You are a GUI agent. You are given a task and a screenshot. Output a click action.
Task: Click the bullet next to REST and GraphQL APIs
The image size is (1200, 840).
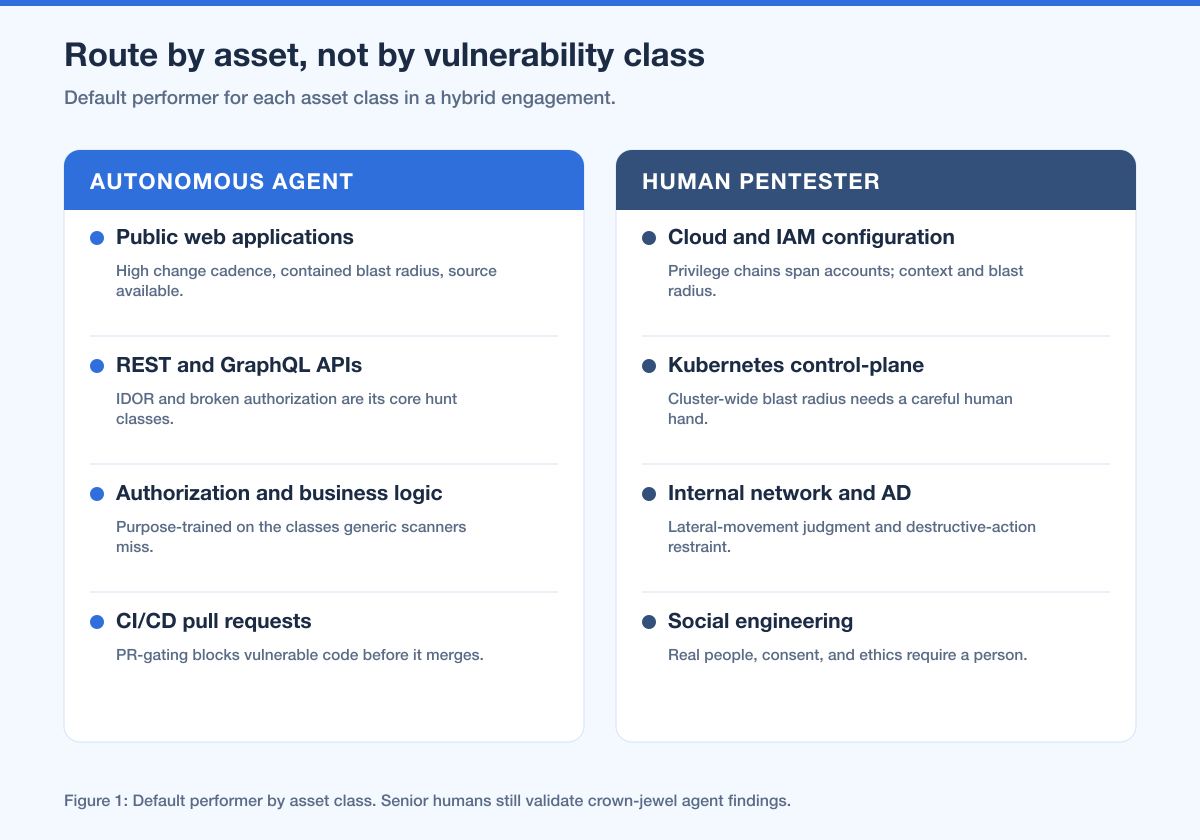[97, 366]
